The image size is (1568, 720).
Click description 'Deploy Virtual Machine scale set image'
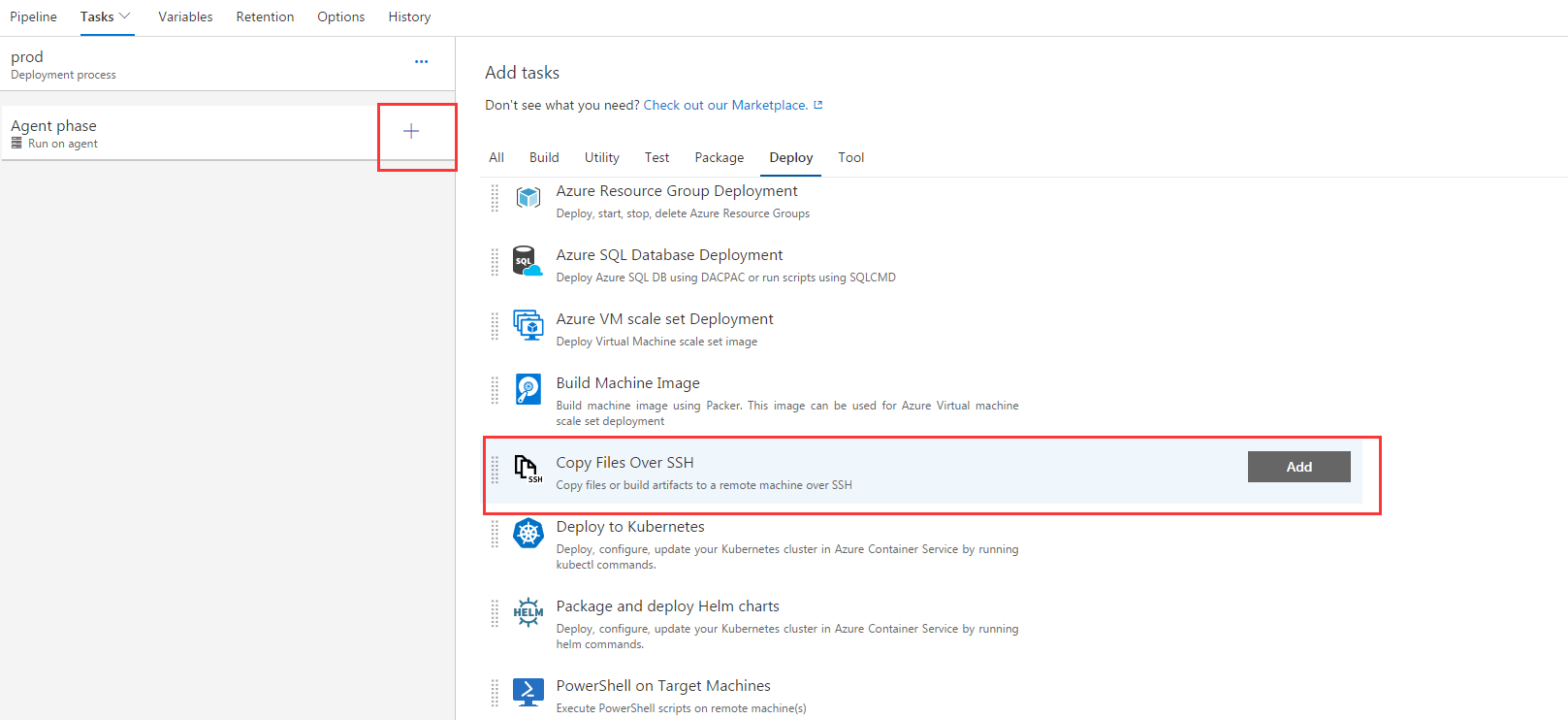coord(656,342)
